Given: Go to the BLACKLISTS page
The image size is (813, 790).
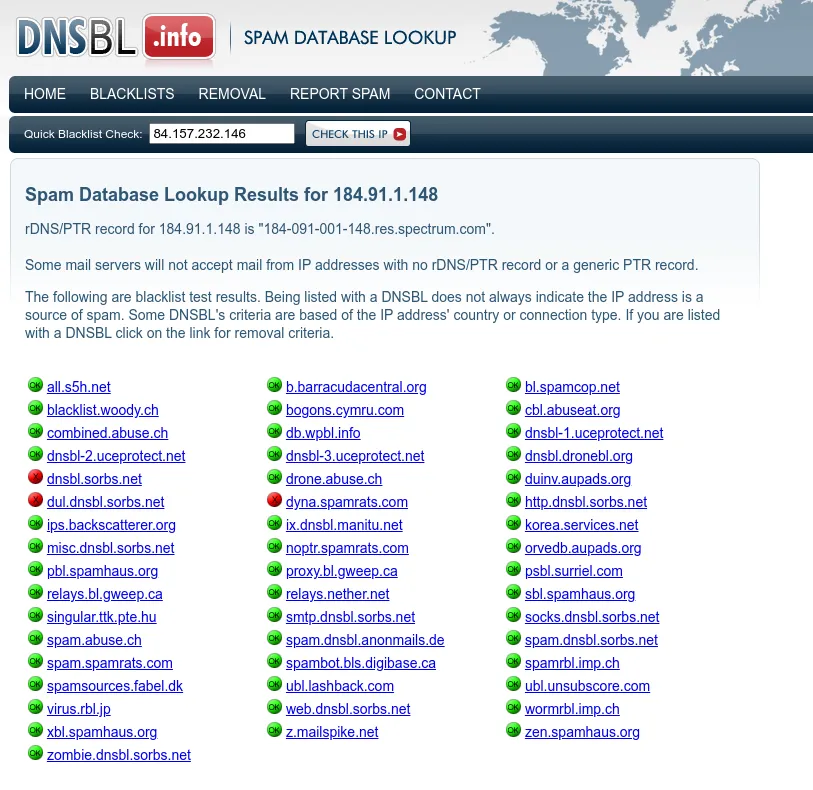Looking at the screenshot, I should click(x=132, y=94).
